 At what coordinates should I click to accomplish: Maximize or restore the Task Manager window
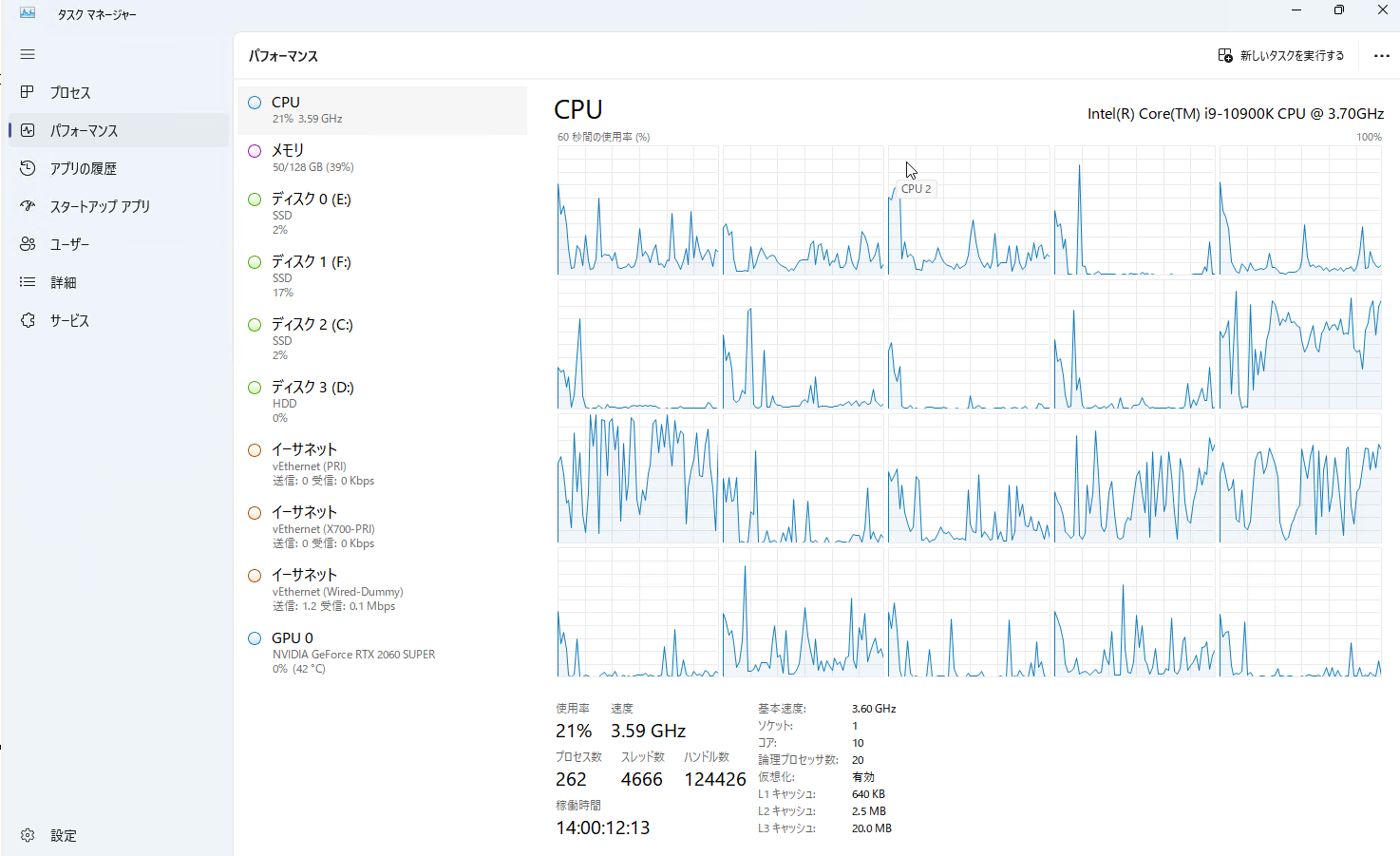[1339, 10]
